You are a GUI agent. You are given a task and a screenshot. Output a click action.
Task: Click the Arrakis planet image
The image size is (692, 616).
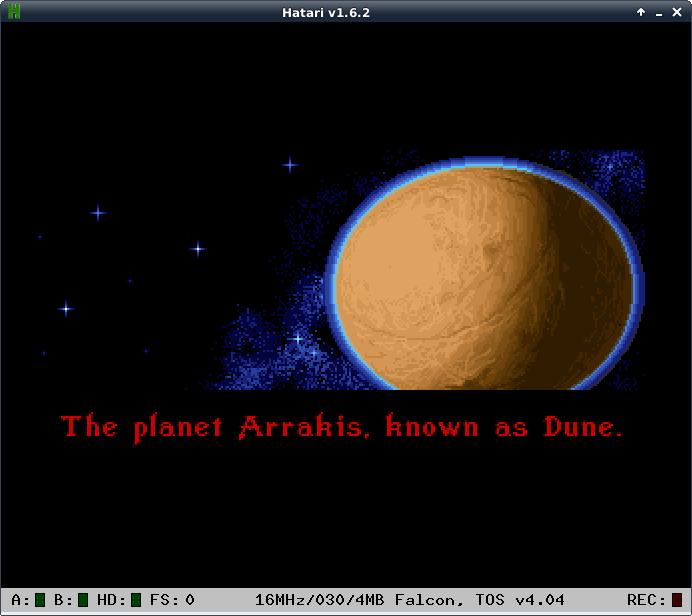(x=484, y=274)
